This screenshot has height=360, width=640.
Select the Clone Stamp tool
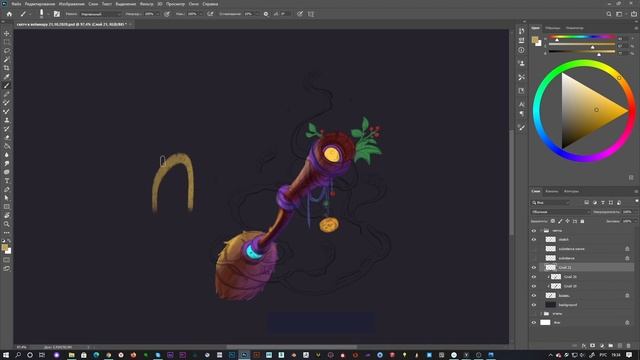pyautogui.click(x=7, y=120)
